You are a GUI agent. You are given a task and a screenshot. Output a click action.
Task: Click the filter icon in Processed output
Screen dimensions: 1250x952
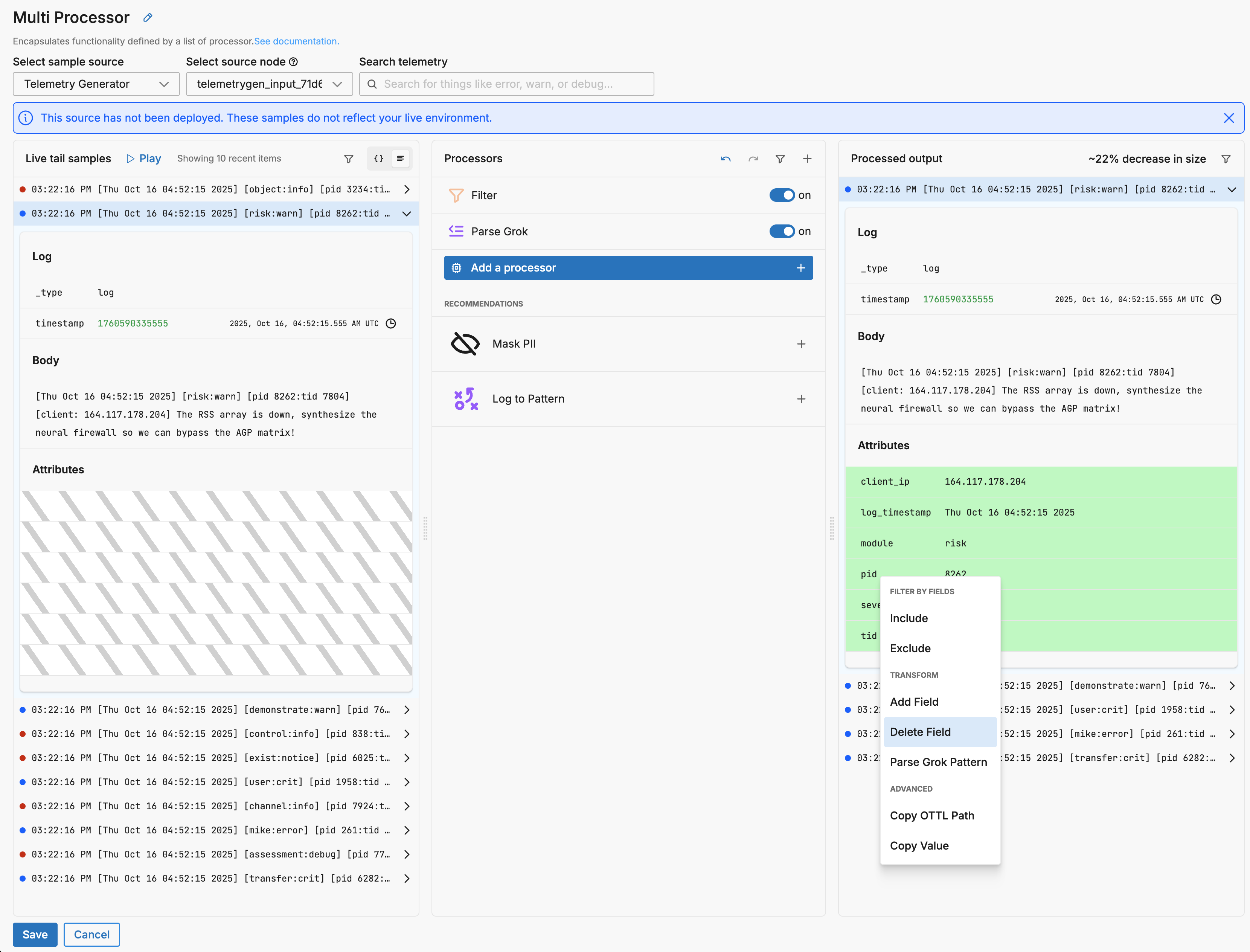coord(1226,159)
